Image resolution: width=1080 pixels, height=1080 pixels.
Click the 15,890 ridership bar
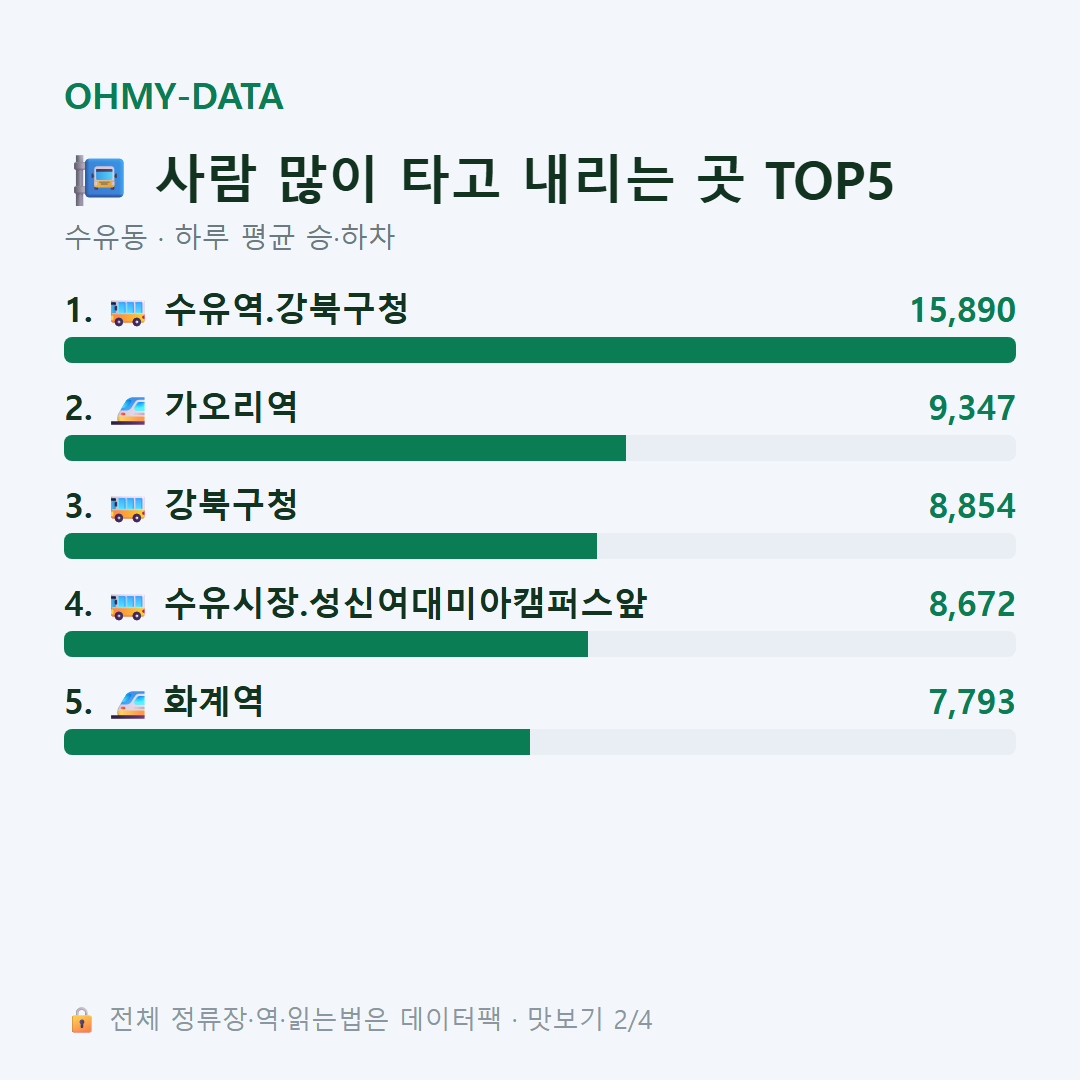540,350
